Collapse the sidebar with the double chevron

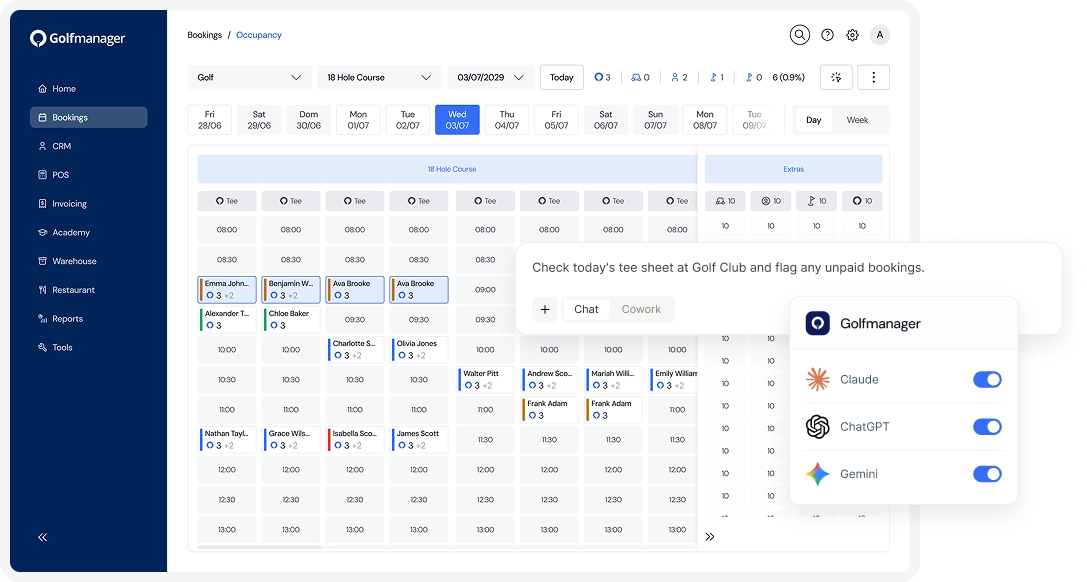pos(42,537)
